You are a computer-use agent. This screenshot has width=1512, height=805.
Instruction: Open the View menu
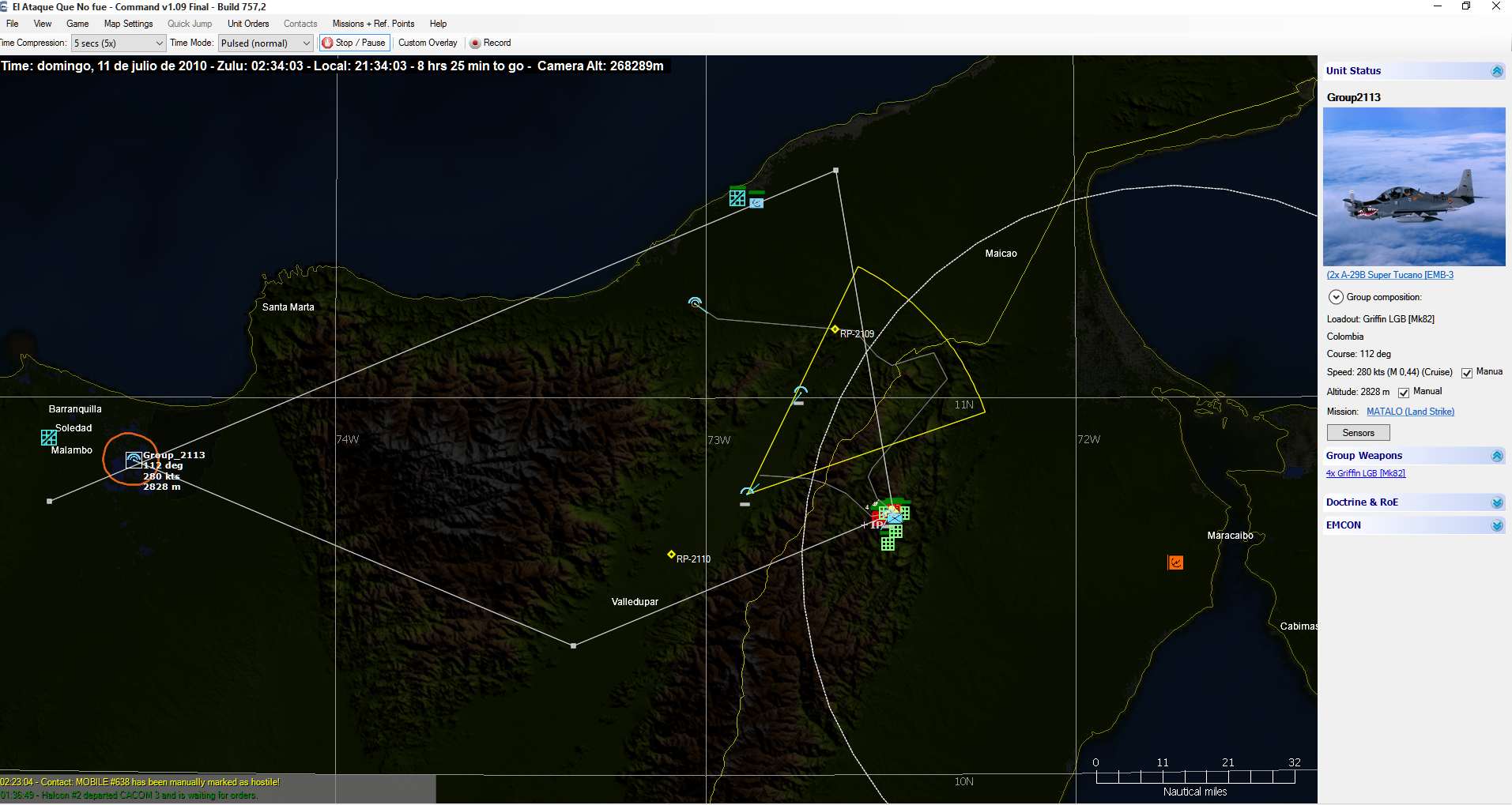click(43, 24)
